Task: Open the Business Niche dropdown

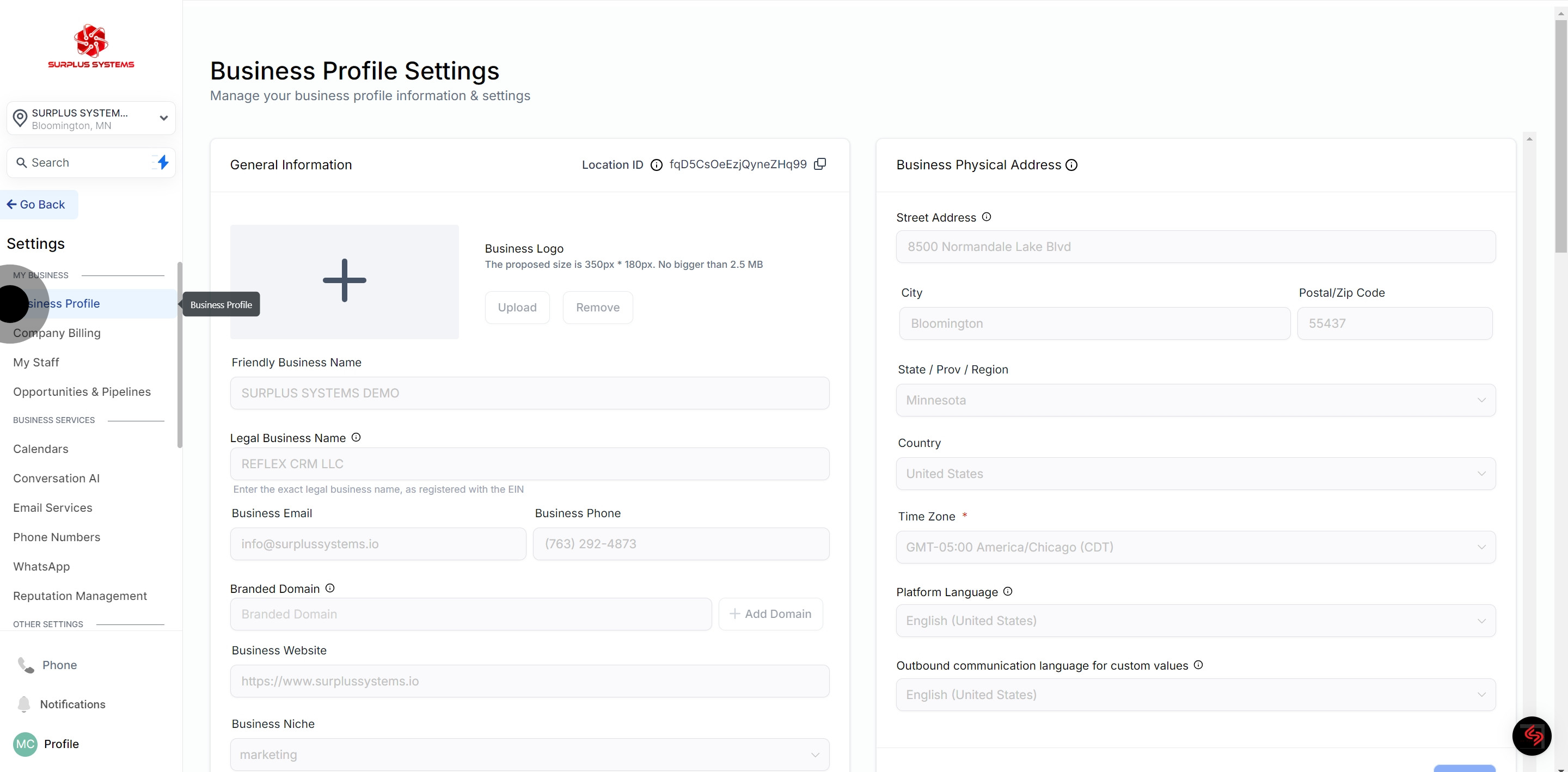Action: [x=530, y=755]
